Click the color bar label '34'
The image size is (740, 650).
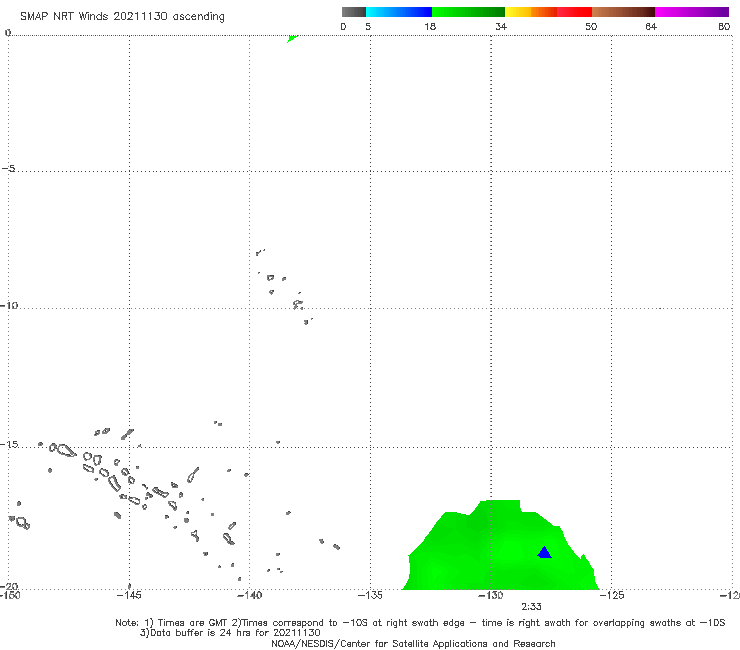501,26
